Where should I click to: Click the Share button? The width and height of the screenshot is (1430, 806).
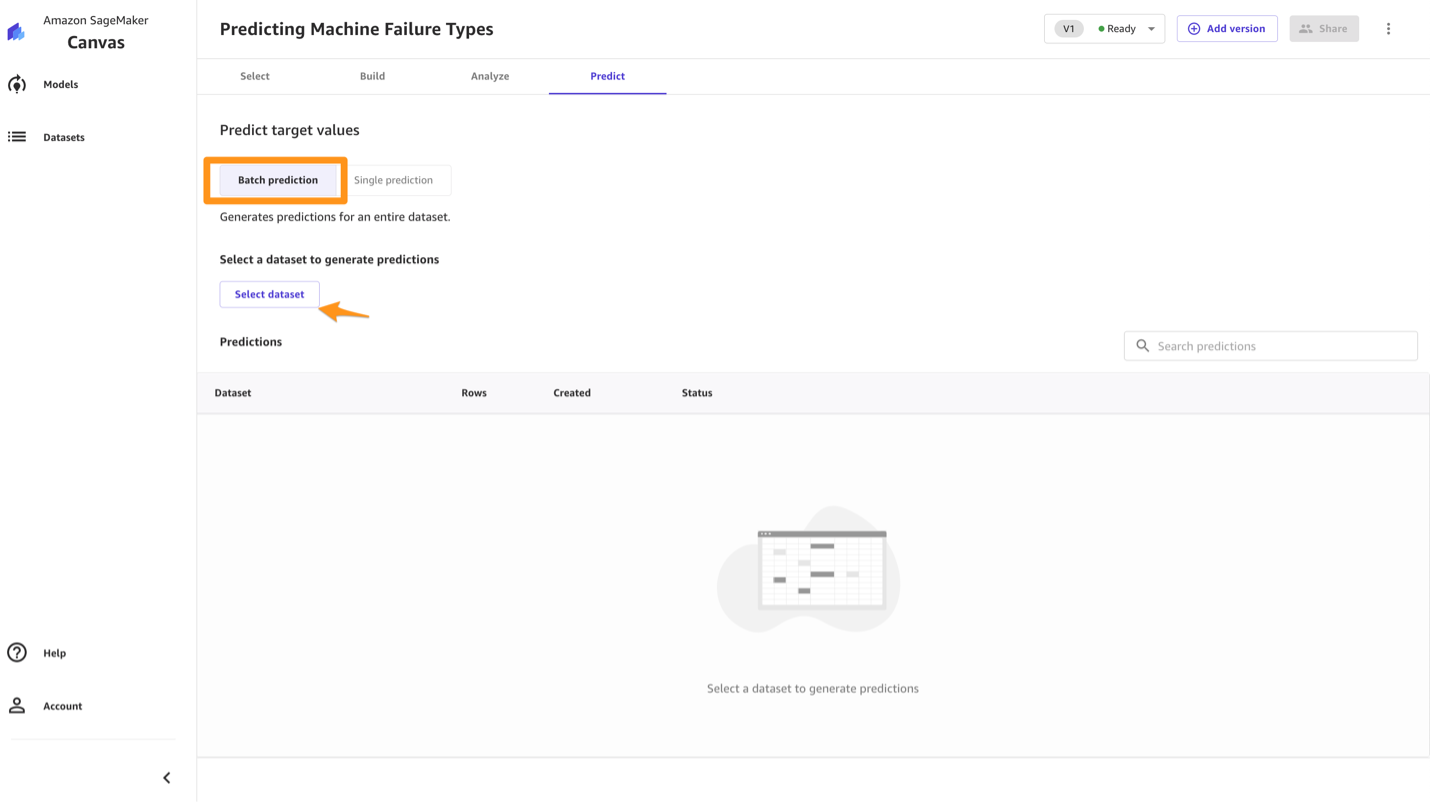(1324, 29)
